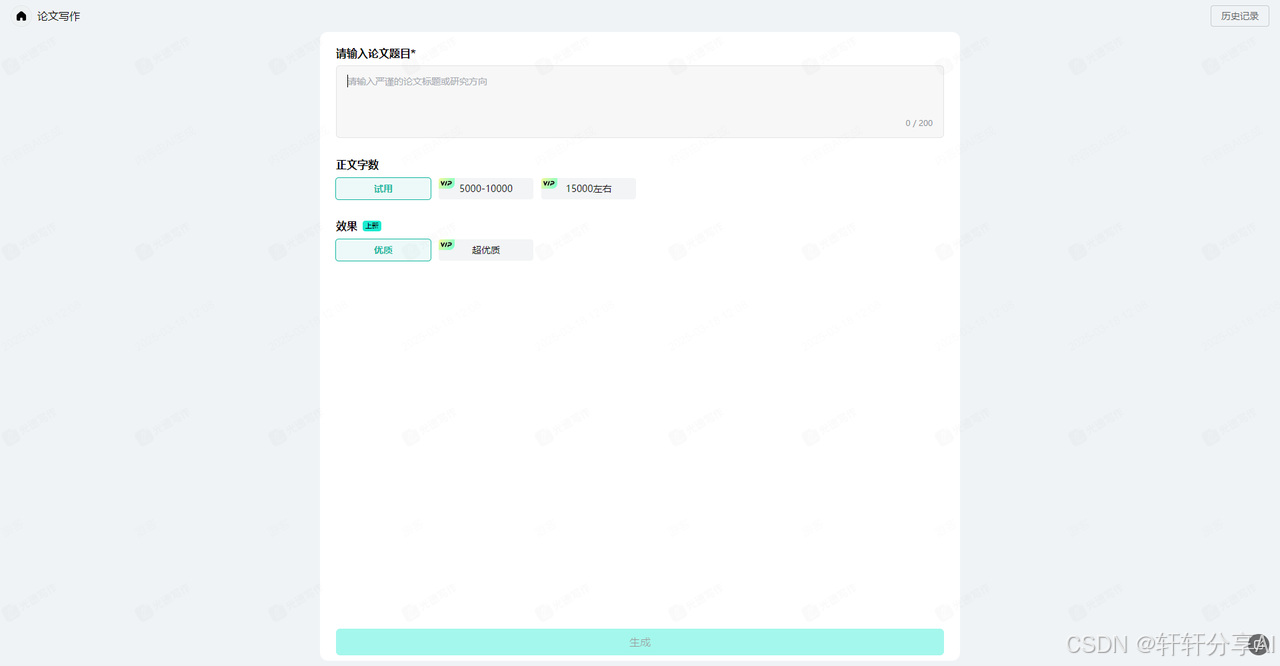Image resolution: width=1280 pixels, height=666 pixels.
Task: Select the 5000-10000 word count option
Action: [486, 189]
